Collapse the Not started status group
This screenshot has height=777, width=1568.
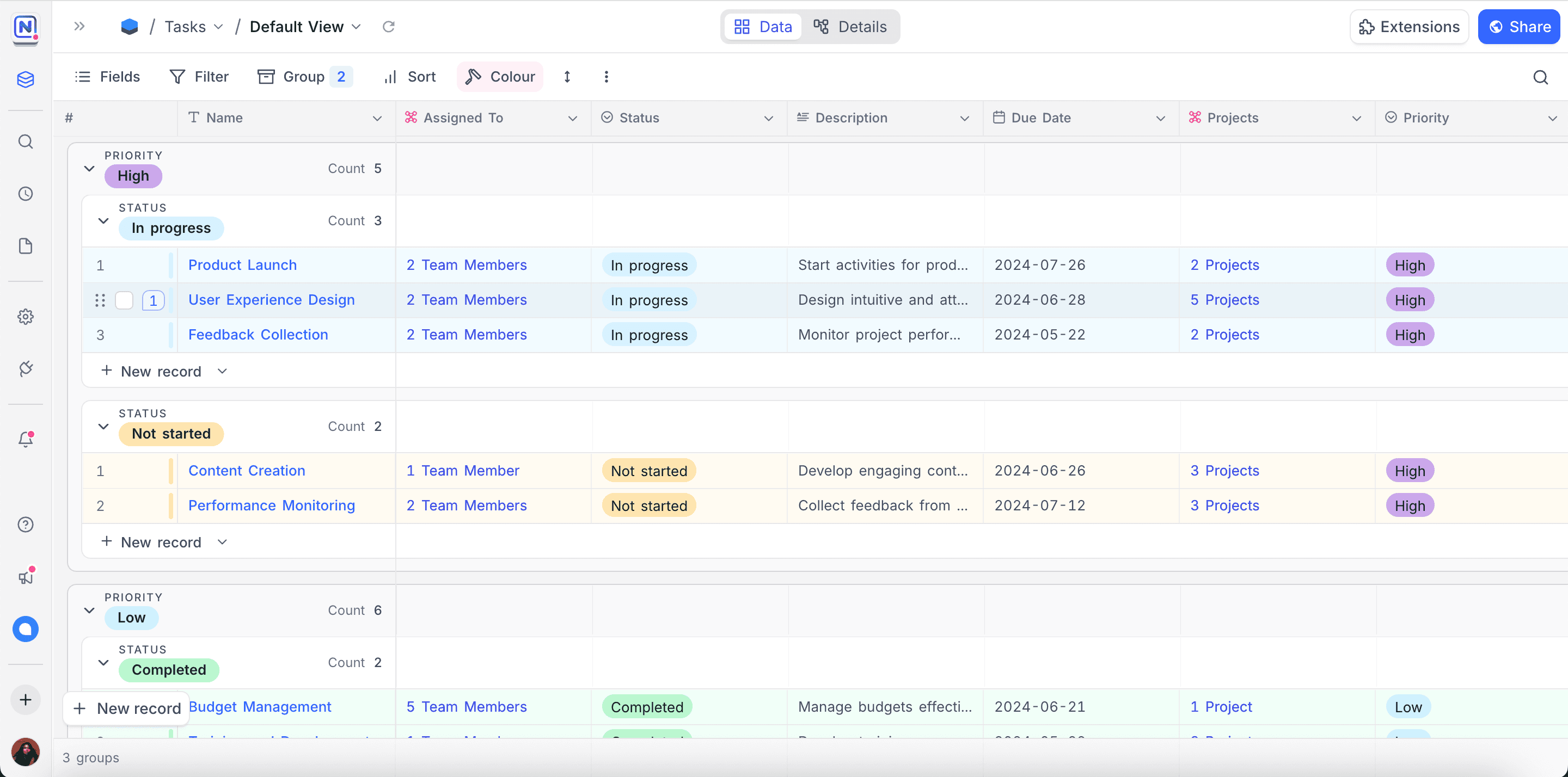tap(103, 427)
